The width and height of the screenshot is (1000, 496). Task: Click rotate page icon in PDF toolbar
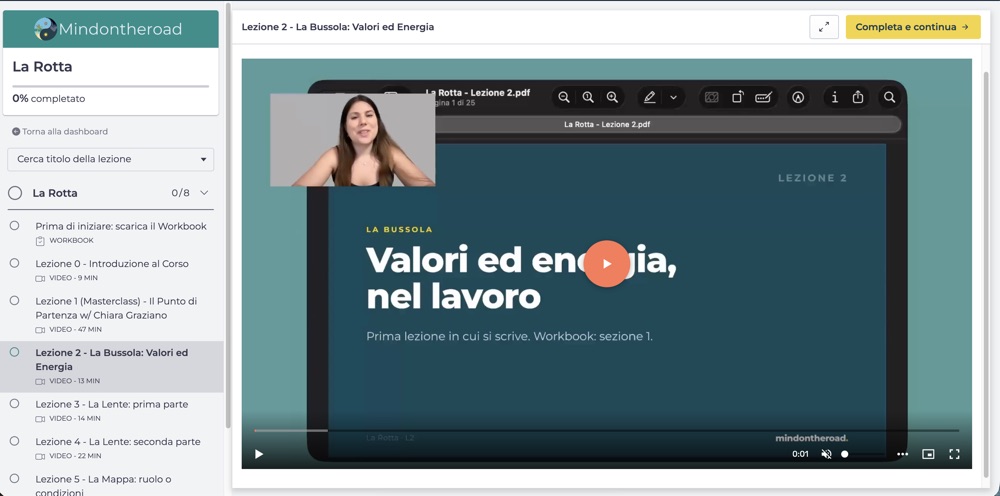[737, 97]
